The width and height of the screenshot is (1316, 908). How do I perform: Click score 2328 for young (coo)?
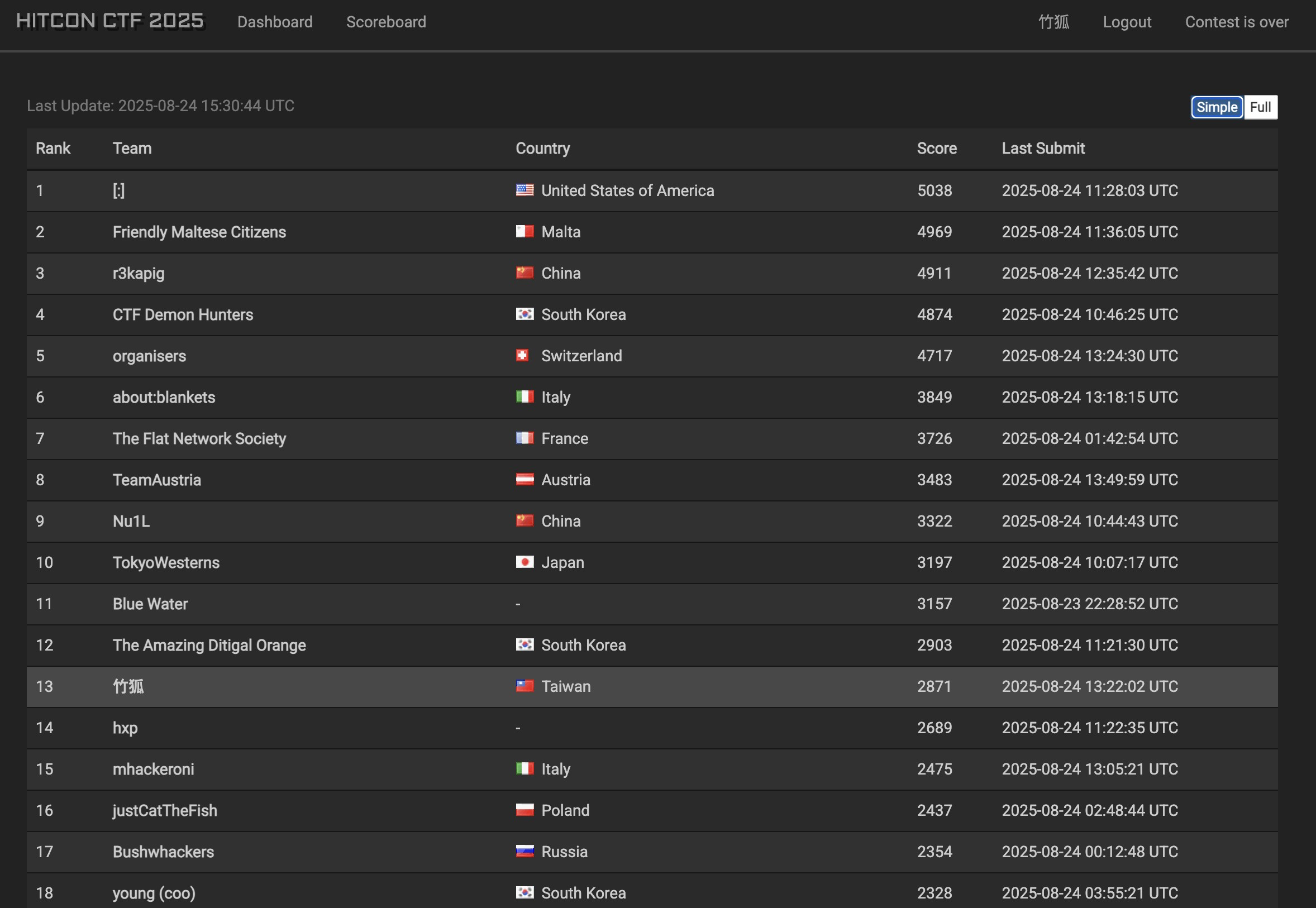click(934, 893)
